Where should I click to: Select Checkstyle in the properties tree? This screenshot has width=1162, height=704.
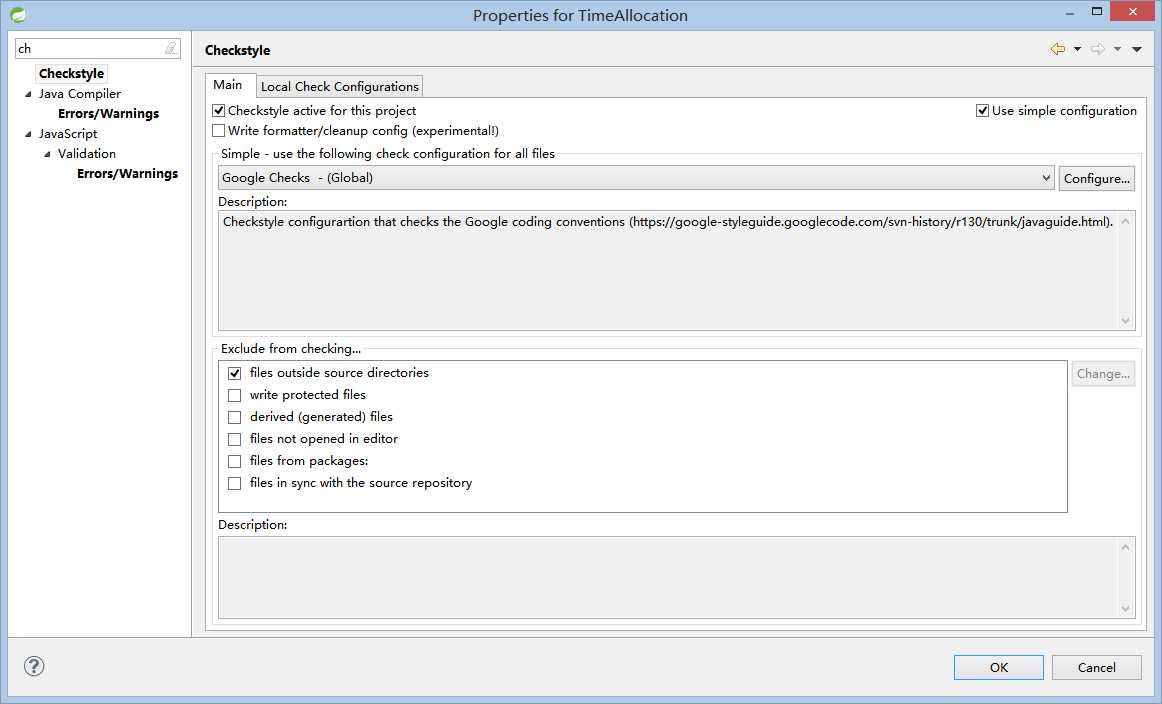[x=71, y=73]
